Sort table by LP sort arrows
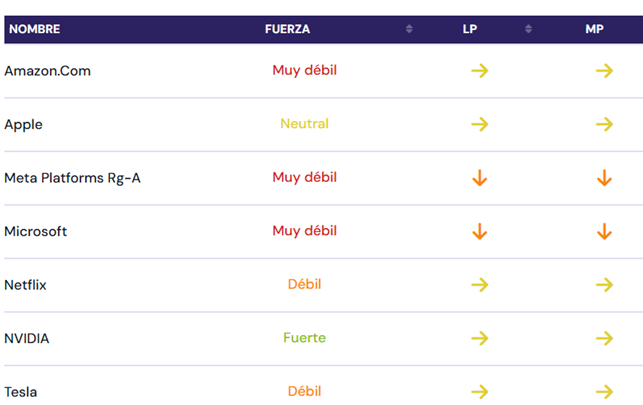643x405 pixels. click(528, 29)
